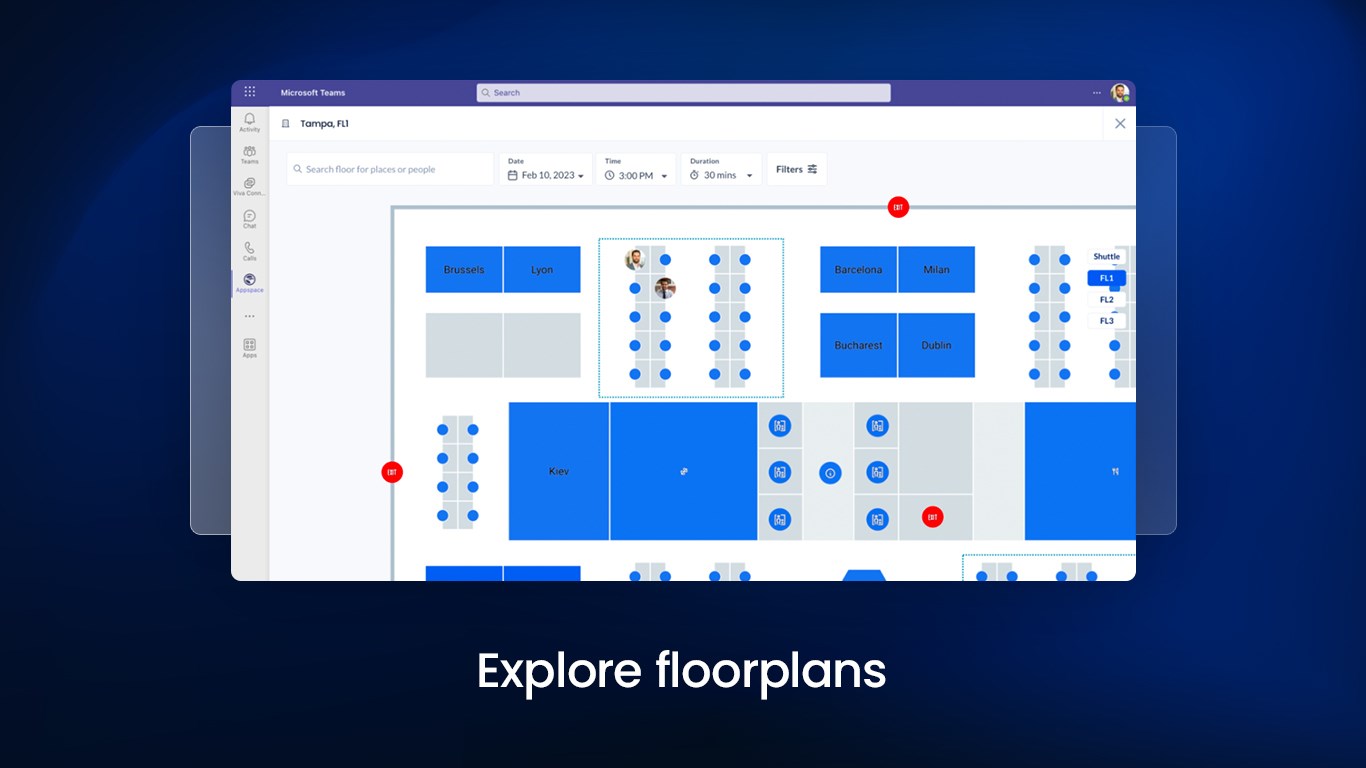Click the icon in large room beside Kiev

684,471
